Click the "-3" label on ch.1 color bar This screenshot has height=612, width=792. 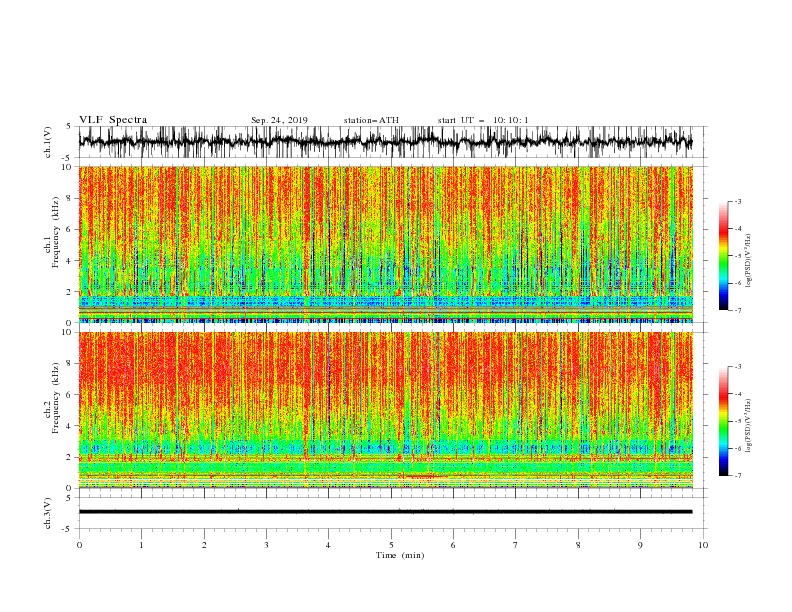tap(738, 201)
